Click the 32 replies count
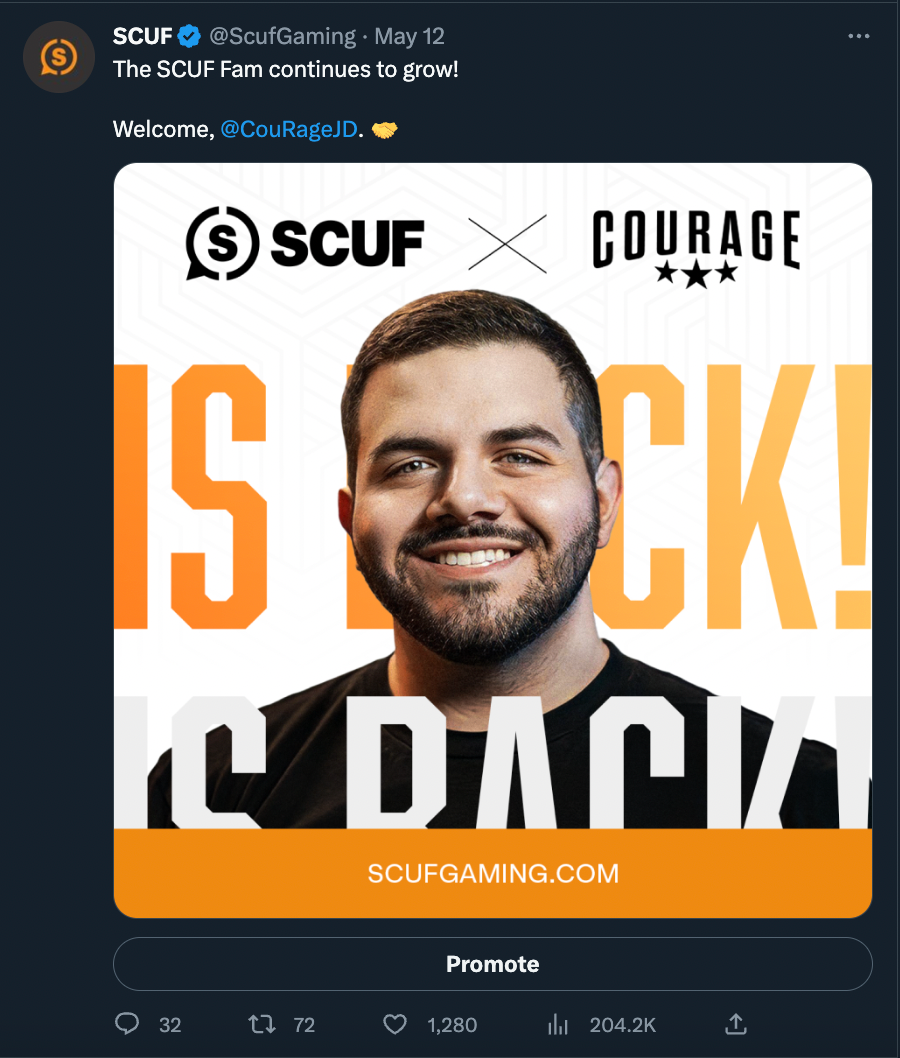This screenshot has width=900, height=1058. point(170,1025)
